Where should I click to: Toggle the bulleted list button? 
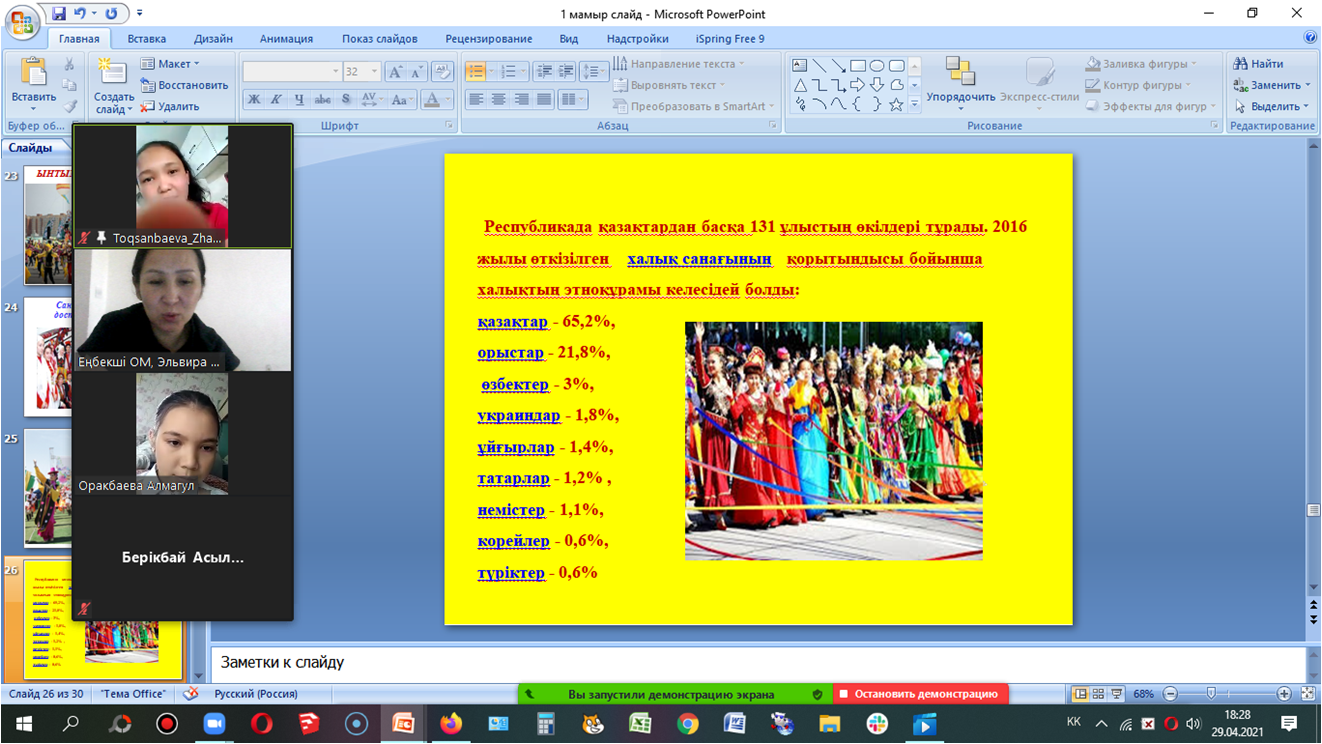[x=475, y=72]
